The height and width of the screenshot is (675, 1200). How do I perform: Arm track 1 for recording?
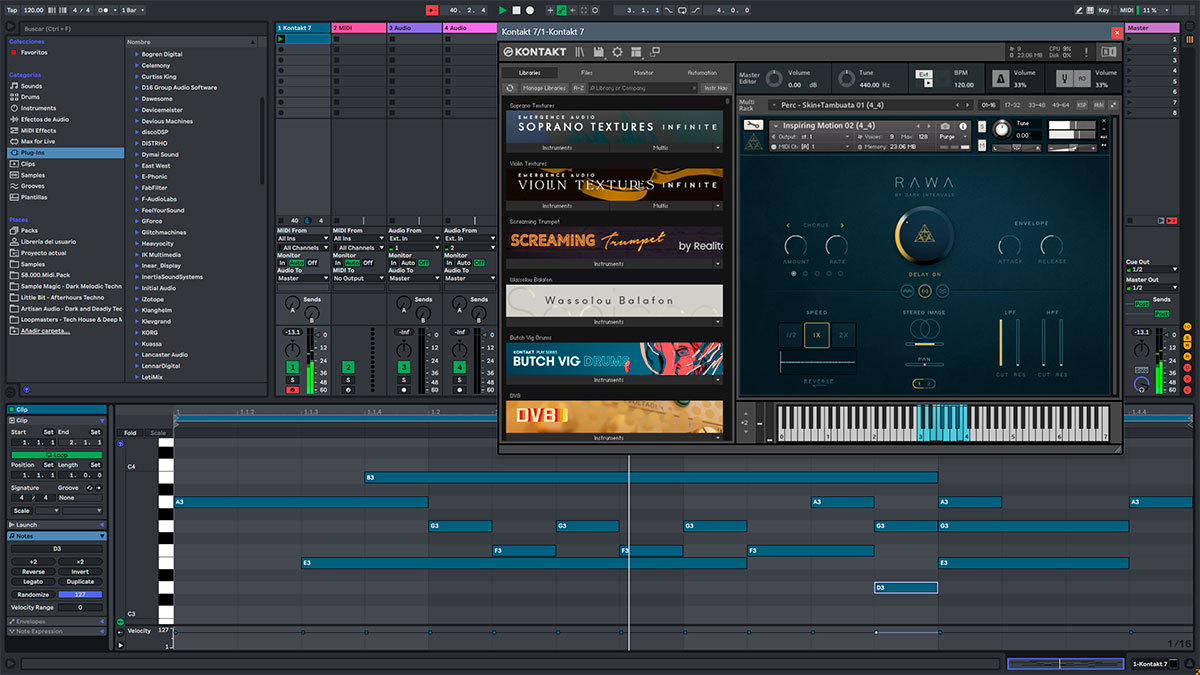point(292,390)
